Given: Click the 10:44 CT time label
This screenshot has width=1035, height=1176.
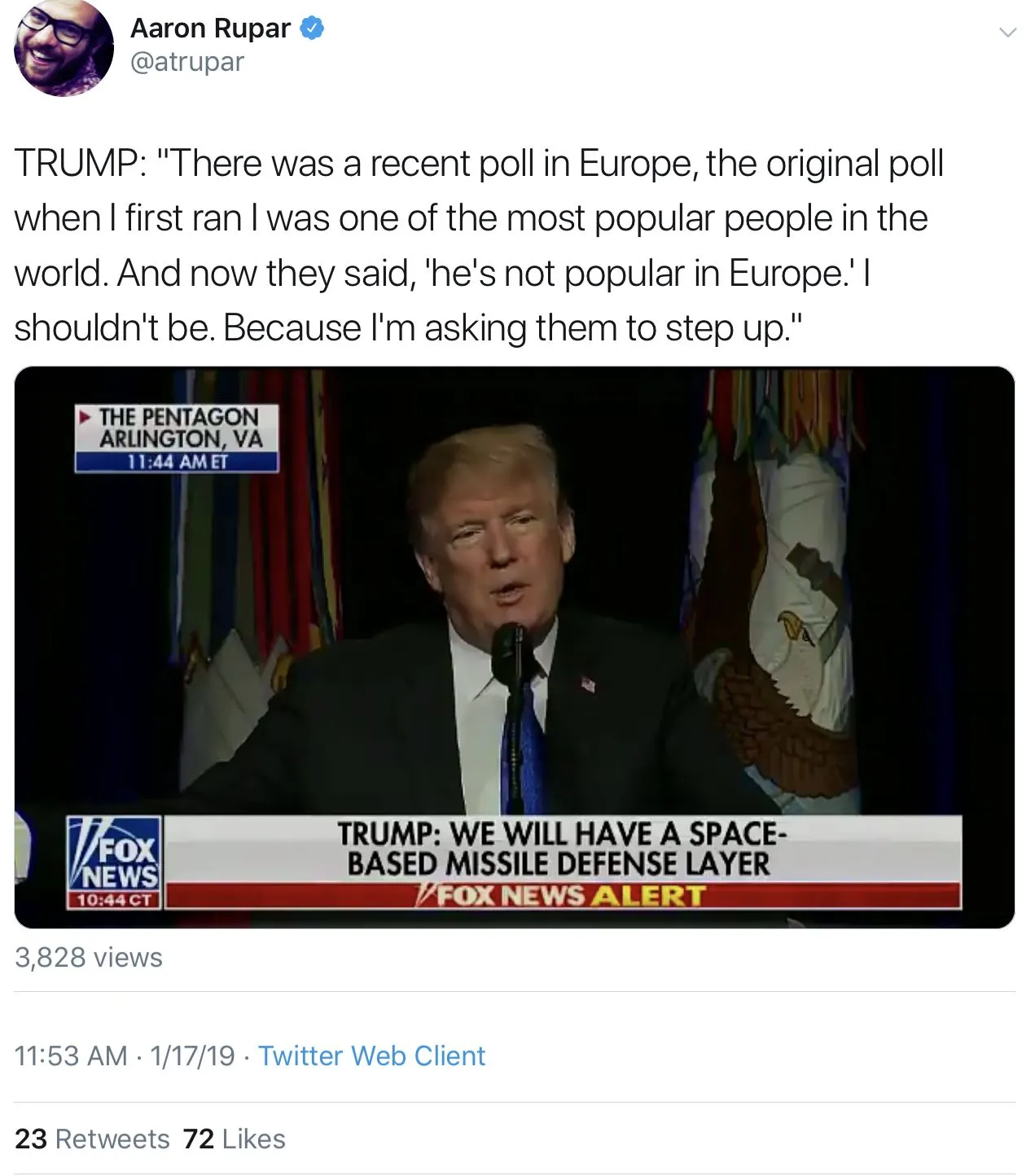Looking at the screenshot, I should click(115, 900).
